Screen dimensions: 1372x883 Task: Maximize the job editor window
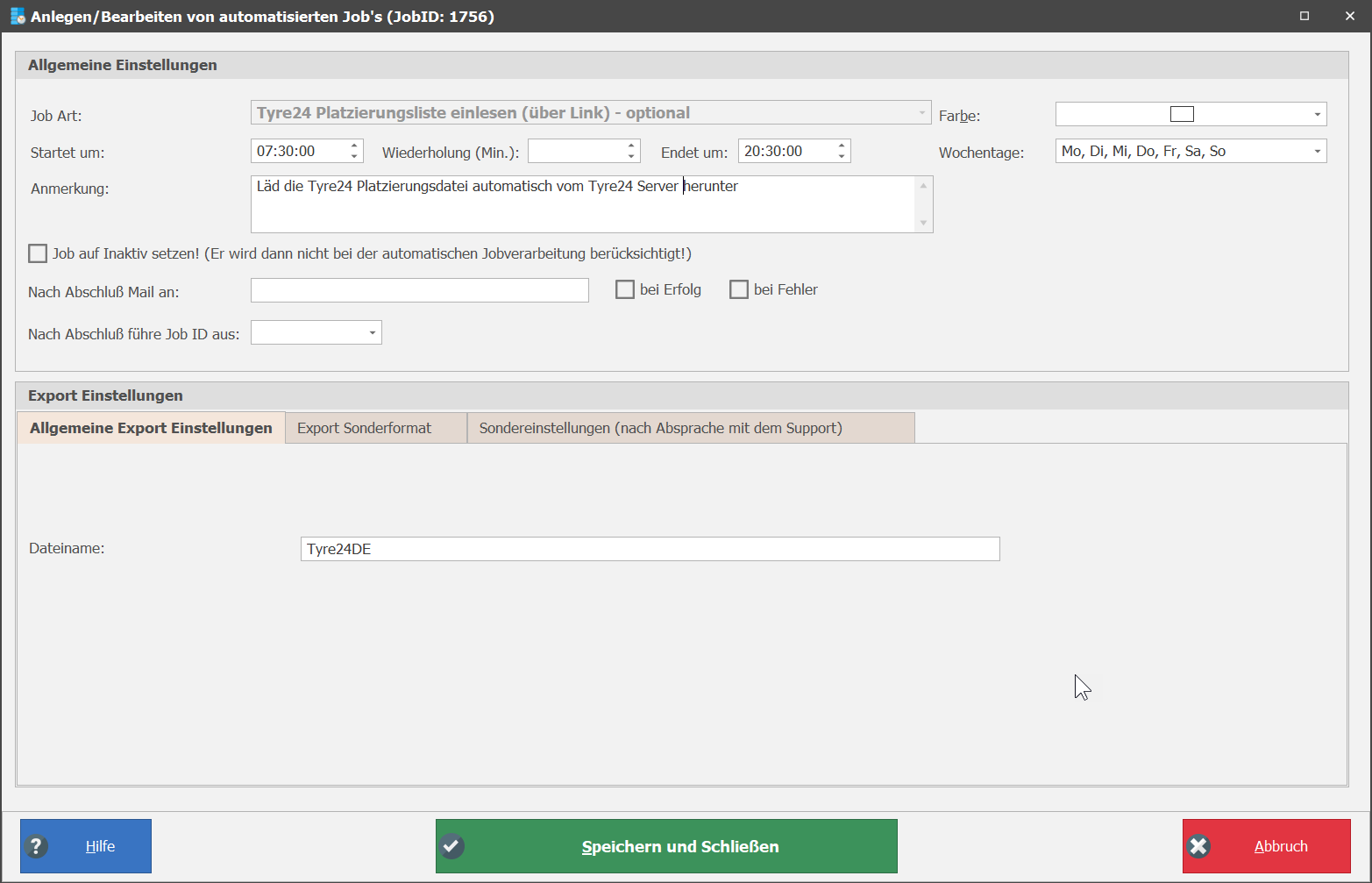tap(1304, 16)
